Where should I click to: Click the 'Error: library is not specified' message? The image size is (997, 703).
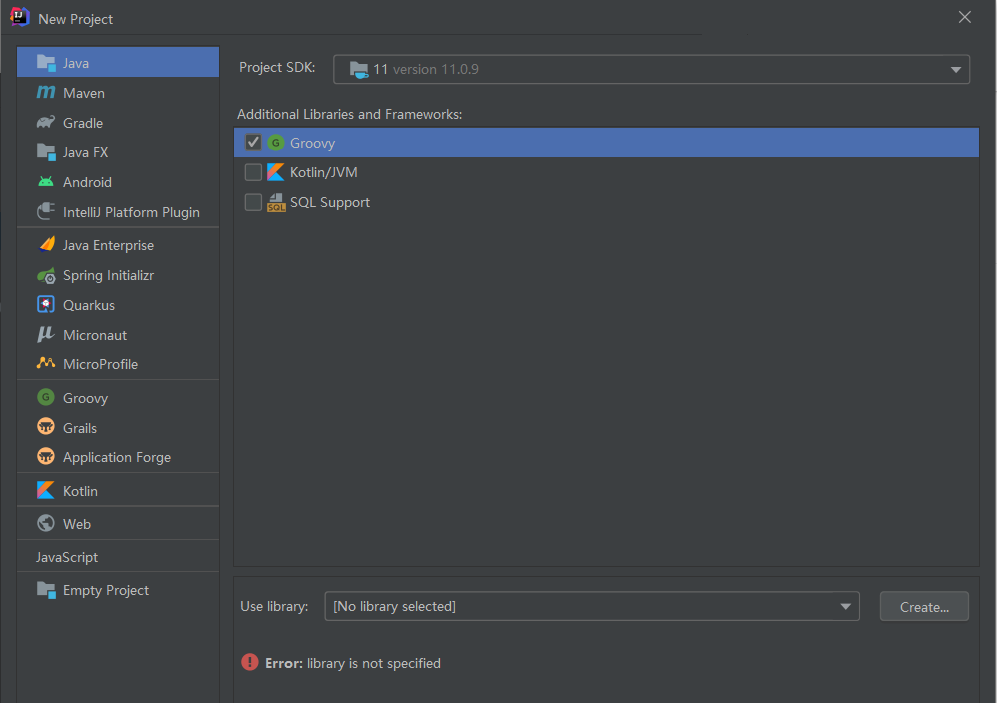(353, 663)
